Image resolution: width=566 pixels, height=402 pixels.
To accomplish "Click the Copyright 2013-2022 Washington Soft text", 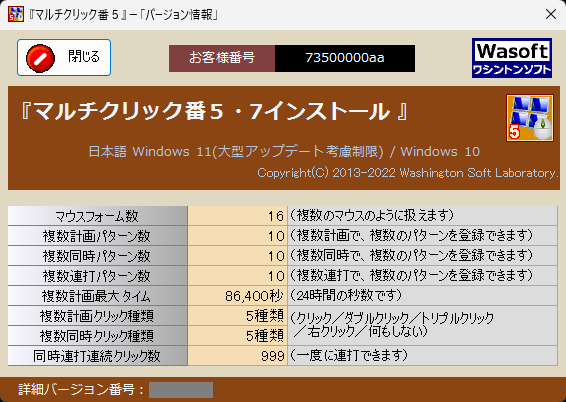I will tap(408, 173).
